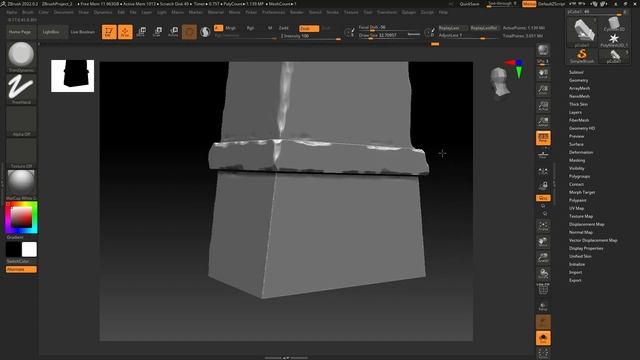Click the BPR render icon
The width and height of the screenshot is (640, 360).
click(543, 50)
